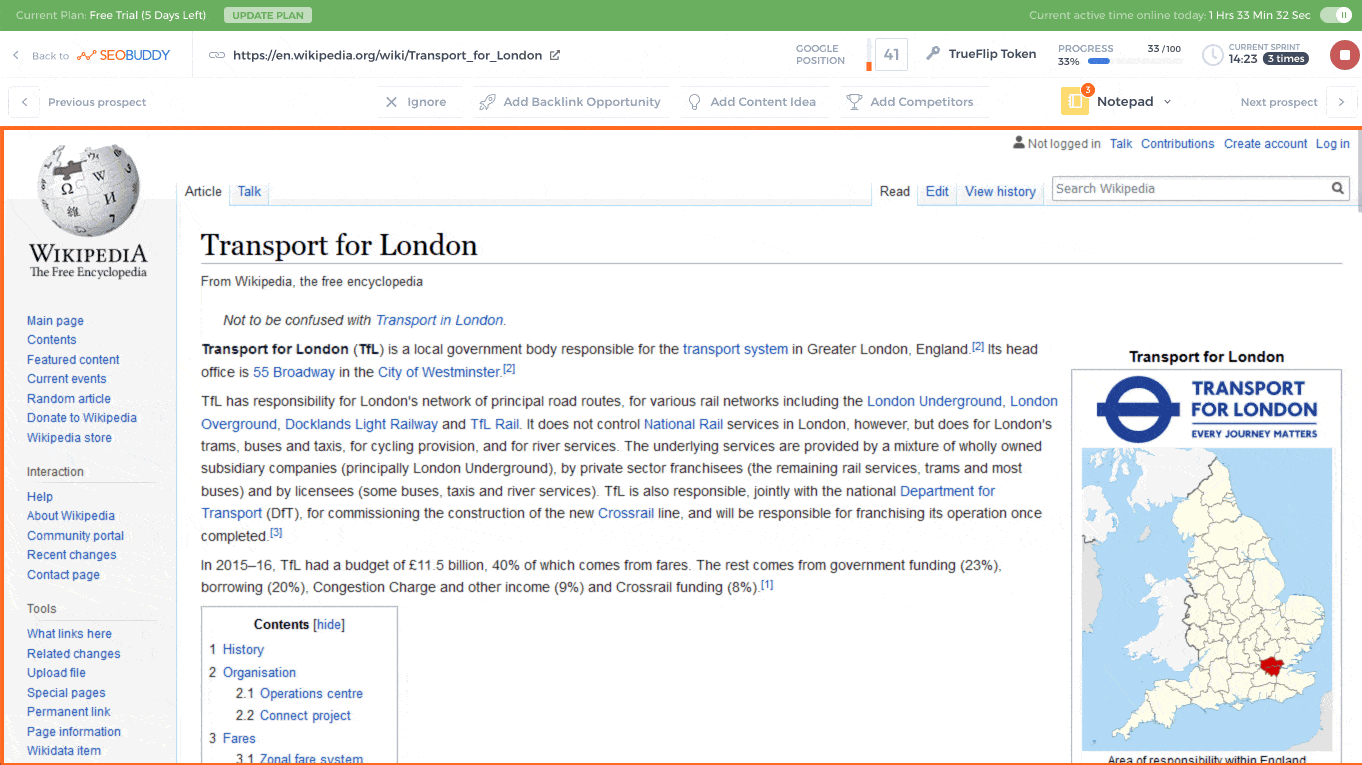Go to next prospect arrow
The image size is (1362, 765).
click(1342, 102)
